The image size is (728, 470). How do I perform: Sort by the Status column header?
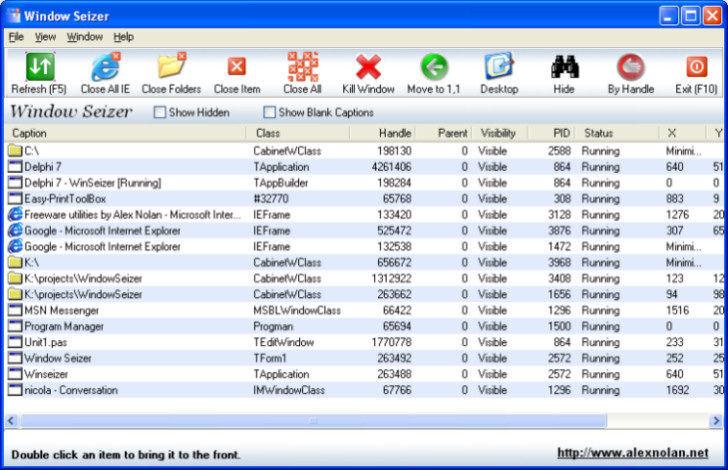(618, 133)
